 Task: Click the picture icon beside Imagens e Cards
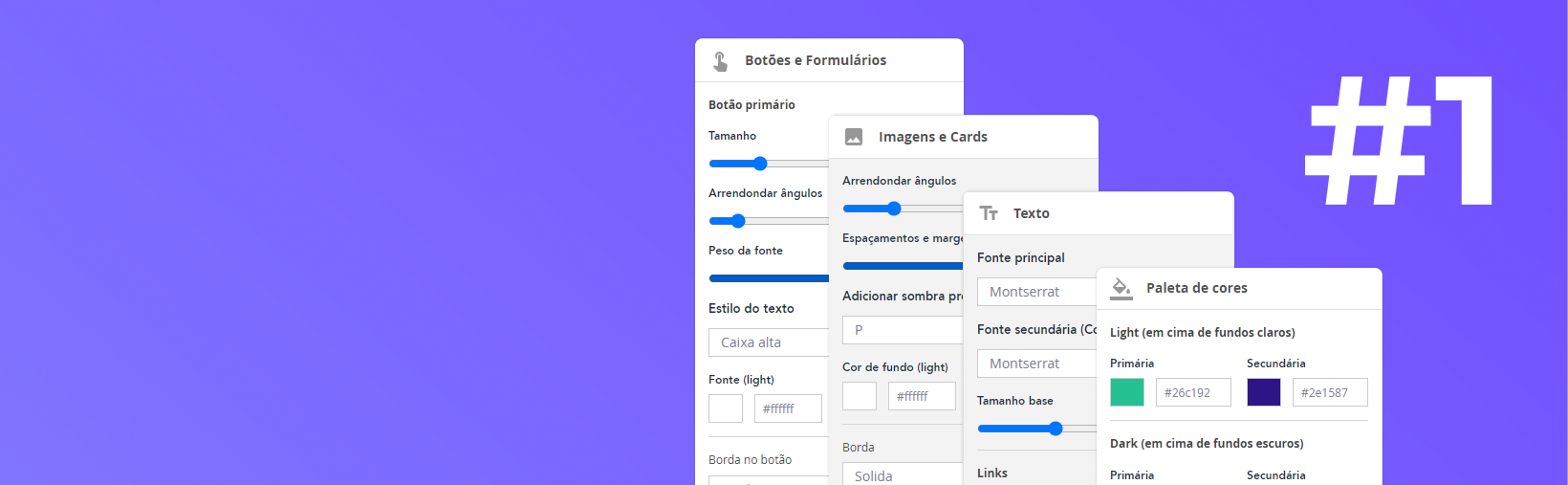pos(854,137)
